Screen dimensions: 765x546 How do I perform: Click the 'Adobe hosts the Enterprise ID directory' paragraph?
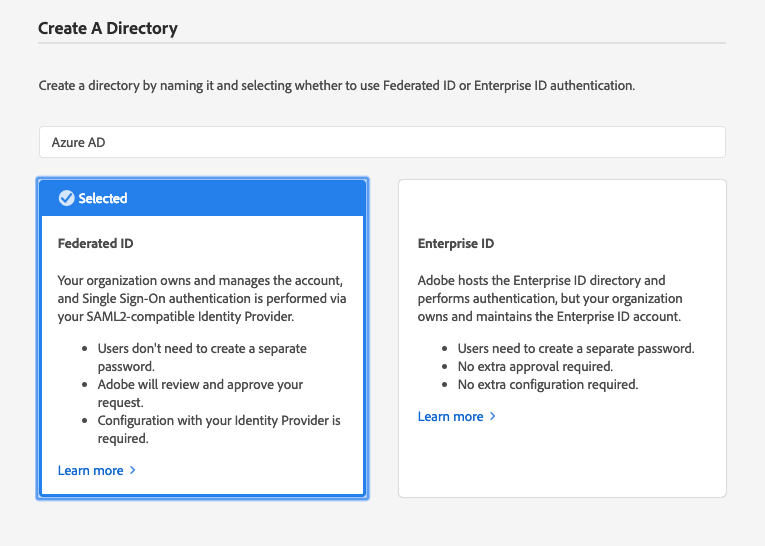click(x=550, y=299)
